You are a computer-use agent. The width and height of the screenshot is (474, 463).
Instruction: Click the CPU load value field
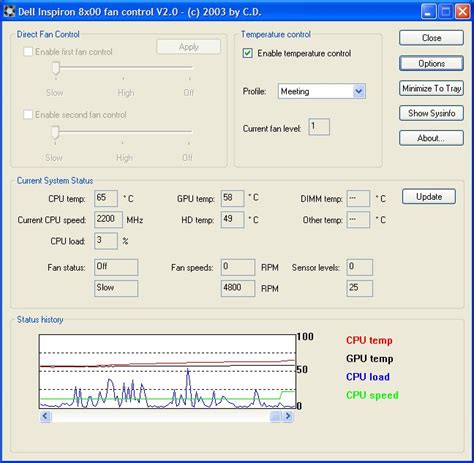(x=106, y=241)
